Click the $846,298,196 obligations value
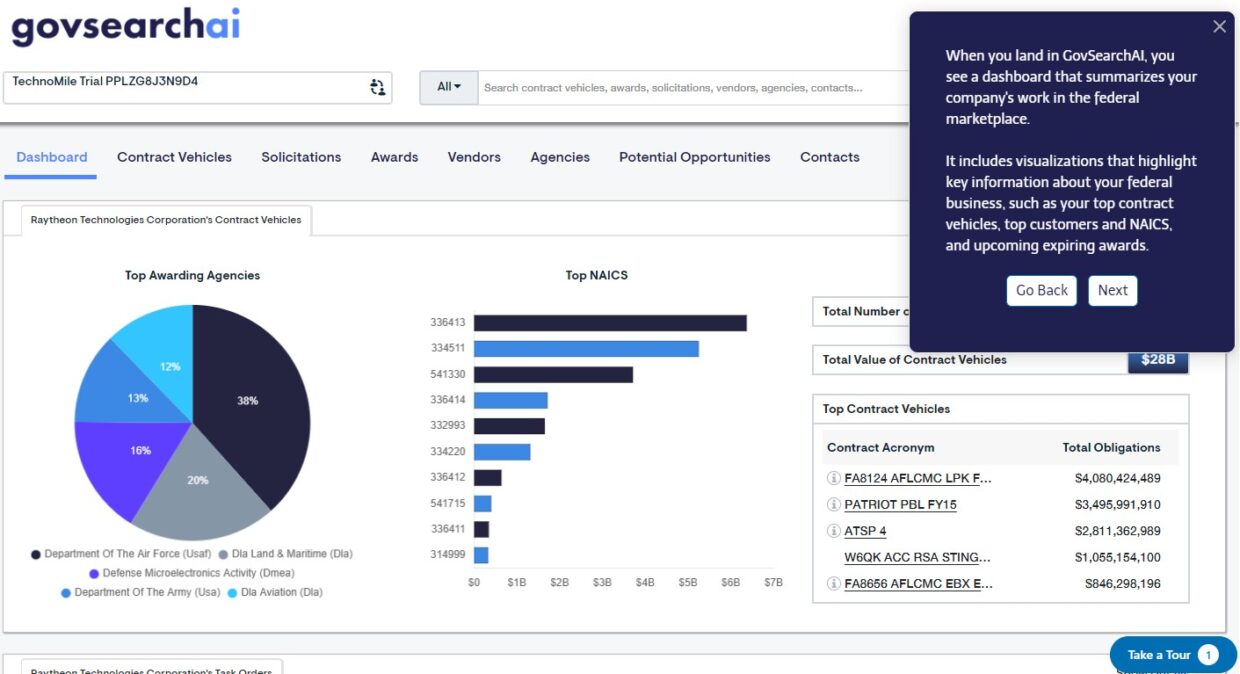This screenshot has height=674, width=1240. click(x=1122, y=584)
